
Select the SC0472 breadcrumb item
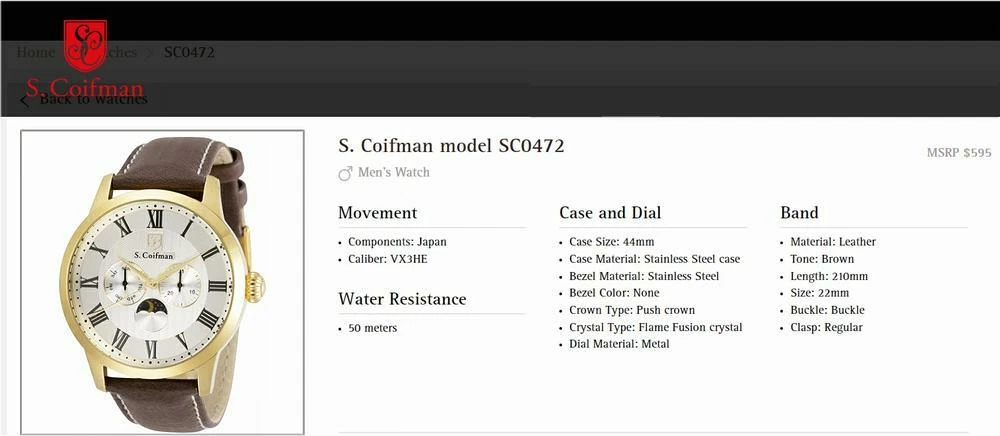click(189, 52)
